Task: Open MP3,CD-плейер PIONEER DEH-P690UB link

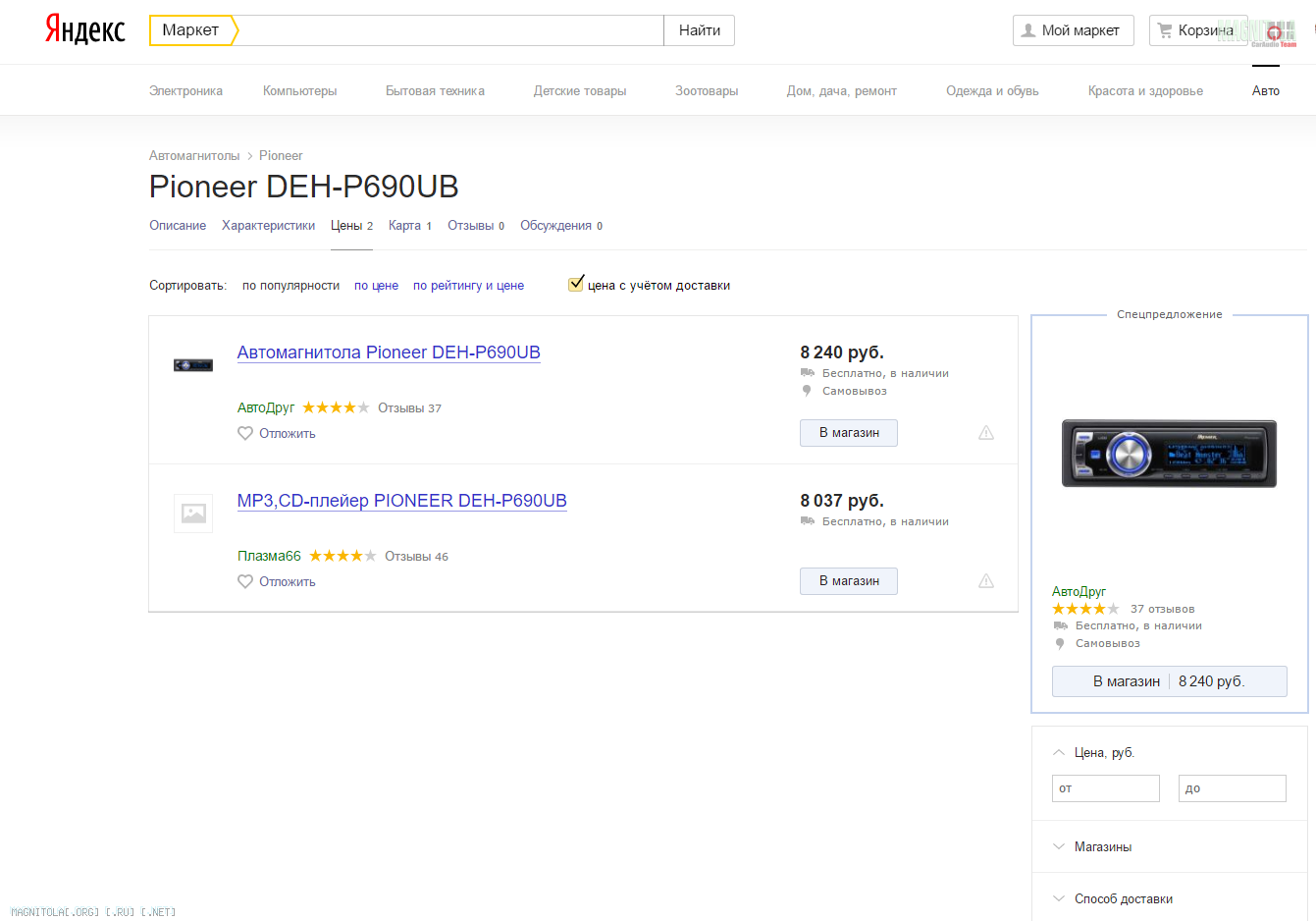Action: pos(402,501)
